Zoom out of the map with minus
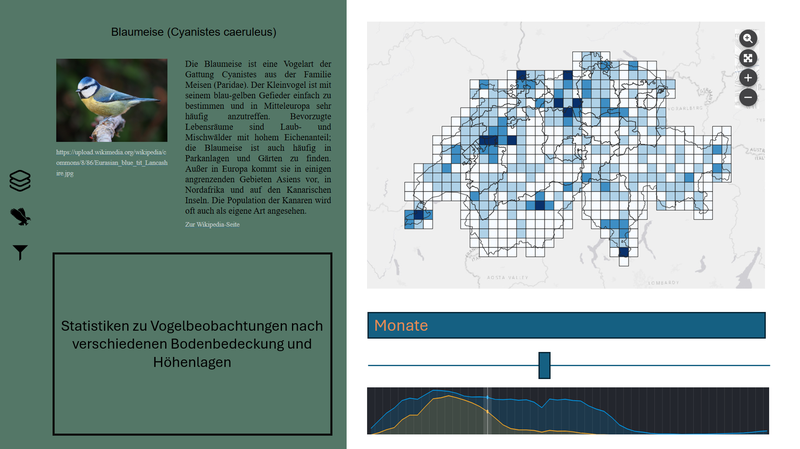 [748, 97]
